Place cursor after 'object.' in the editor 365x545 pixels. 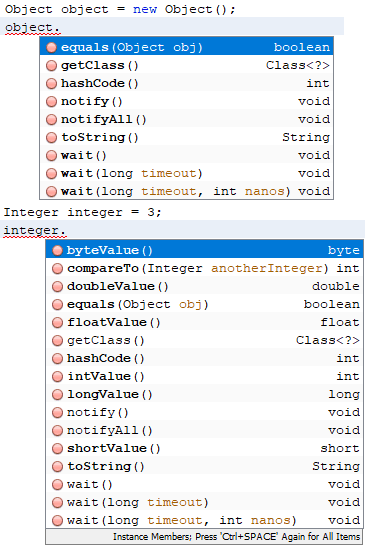coord(61,27)
